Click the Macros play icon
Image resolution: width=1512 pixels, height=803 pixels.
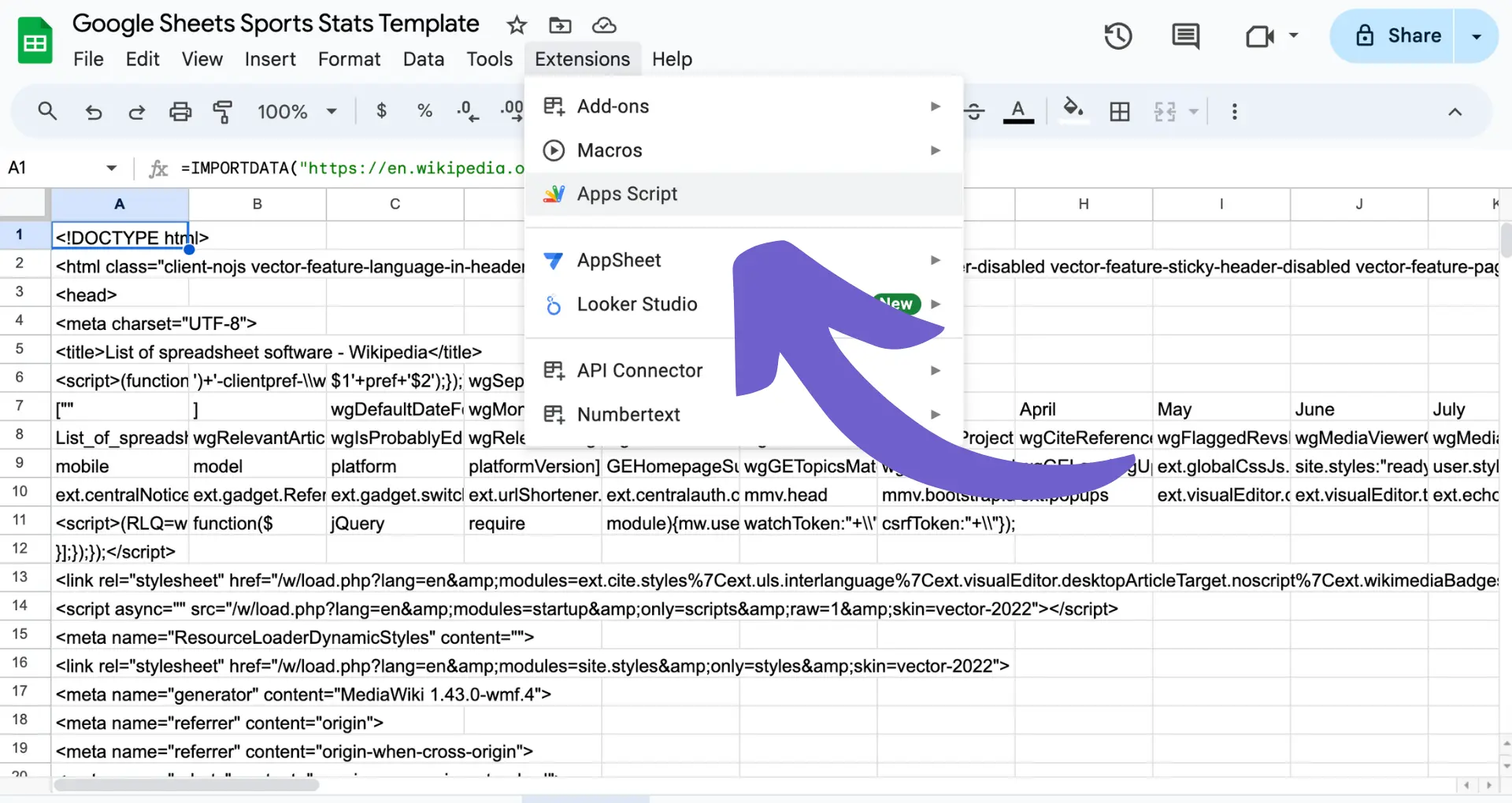[554, 150]
